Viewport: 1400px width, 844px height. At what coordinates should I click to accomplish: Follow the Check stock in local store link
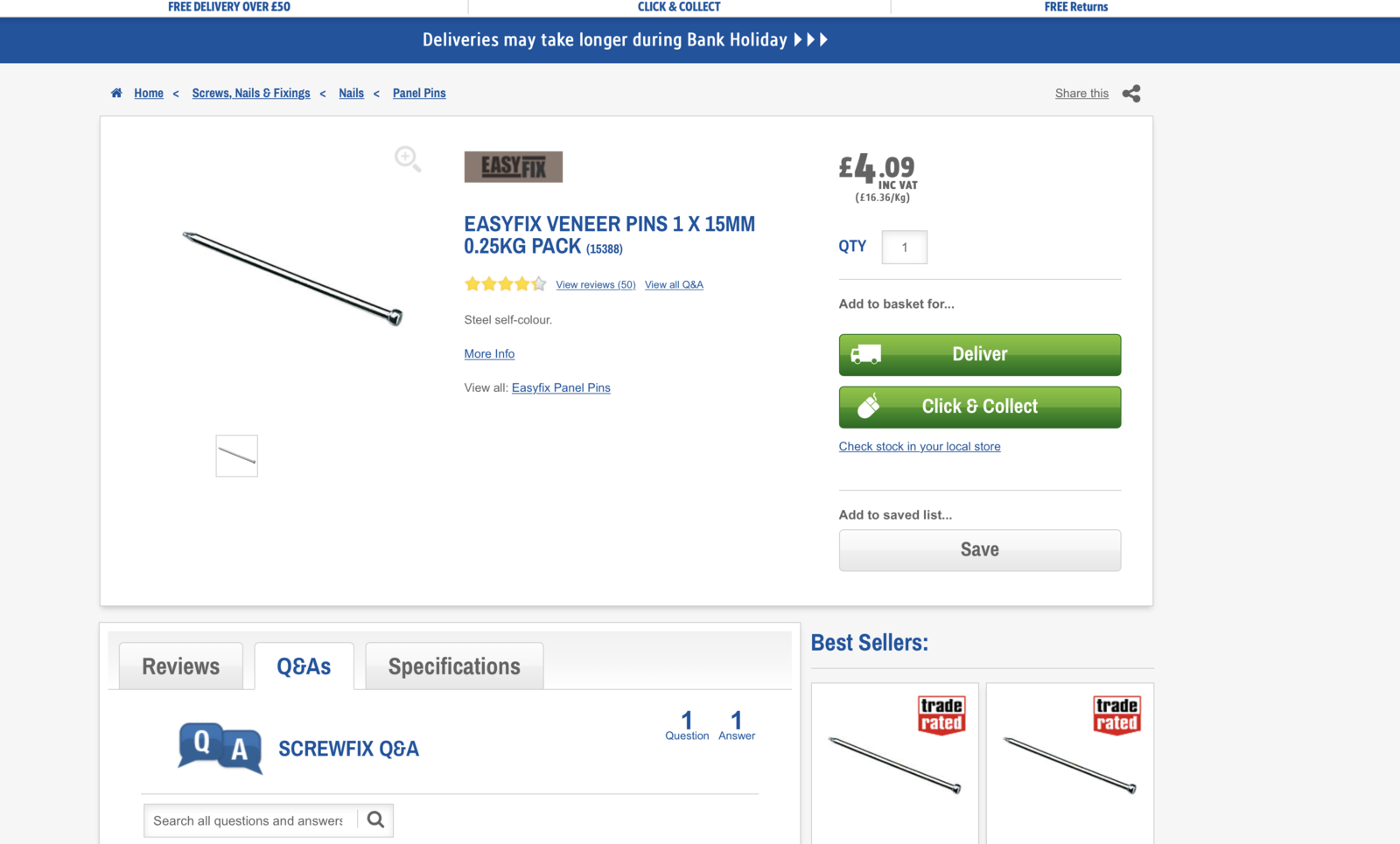(x=920, y=447)
